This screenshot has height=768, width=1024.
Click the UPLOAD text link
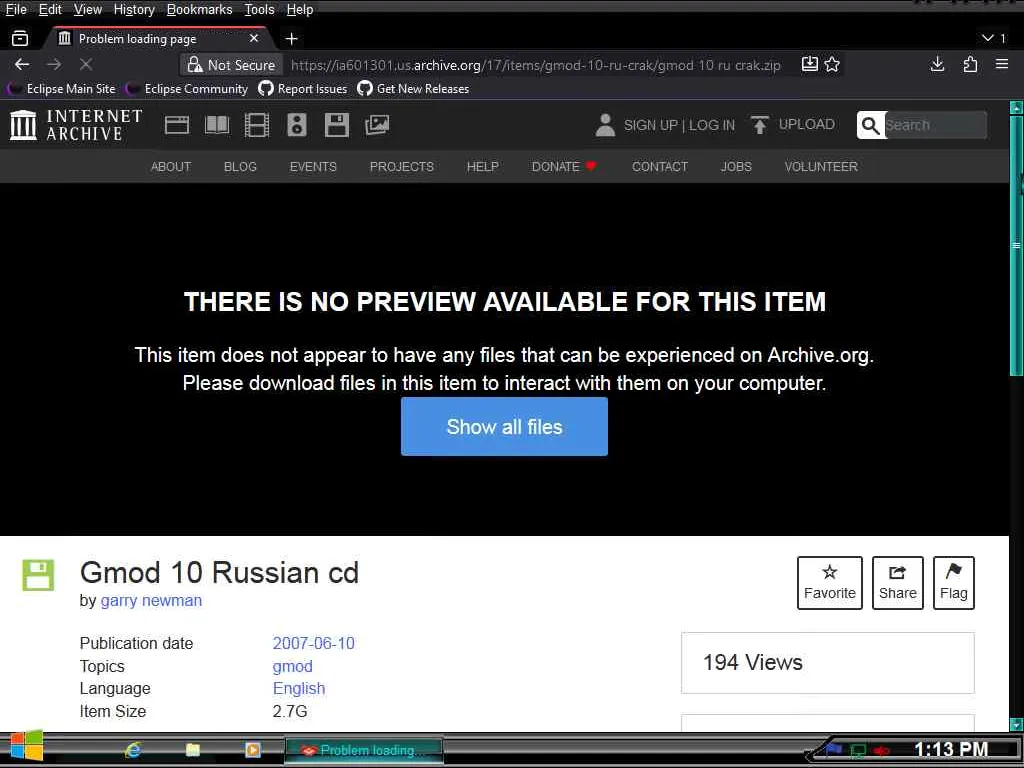807,124
